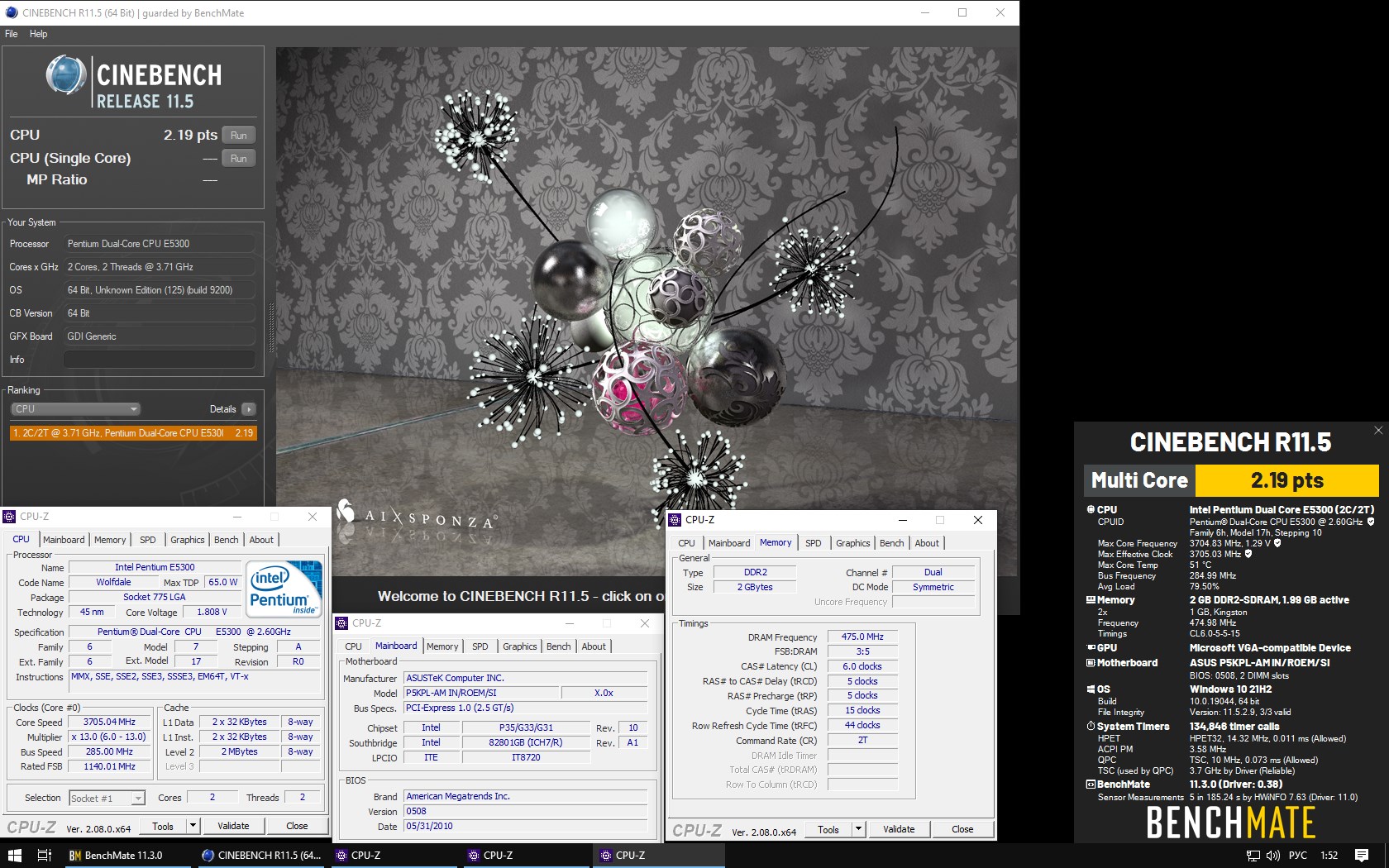Open the Windows Start menu
The image size is (1389, 868).
tap(14, 856)
